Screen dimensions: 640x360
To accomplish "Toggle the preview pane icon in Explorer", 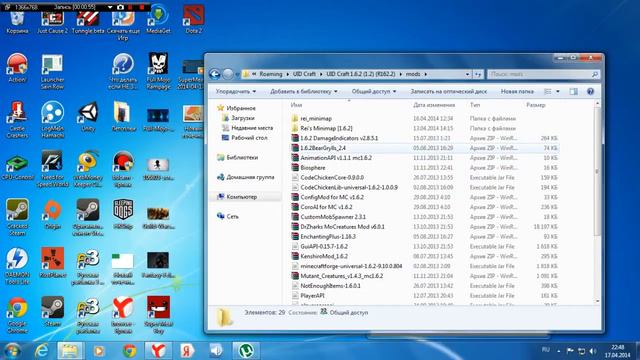I will click(573, 91).
